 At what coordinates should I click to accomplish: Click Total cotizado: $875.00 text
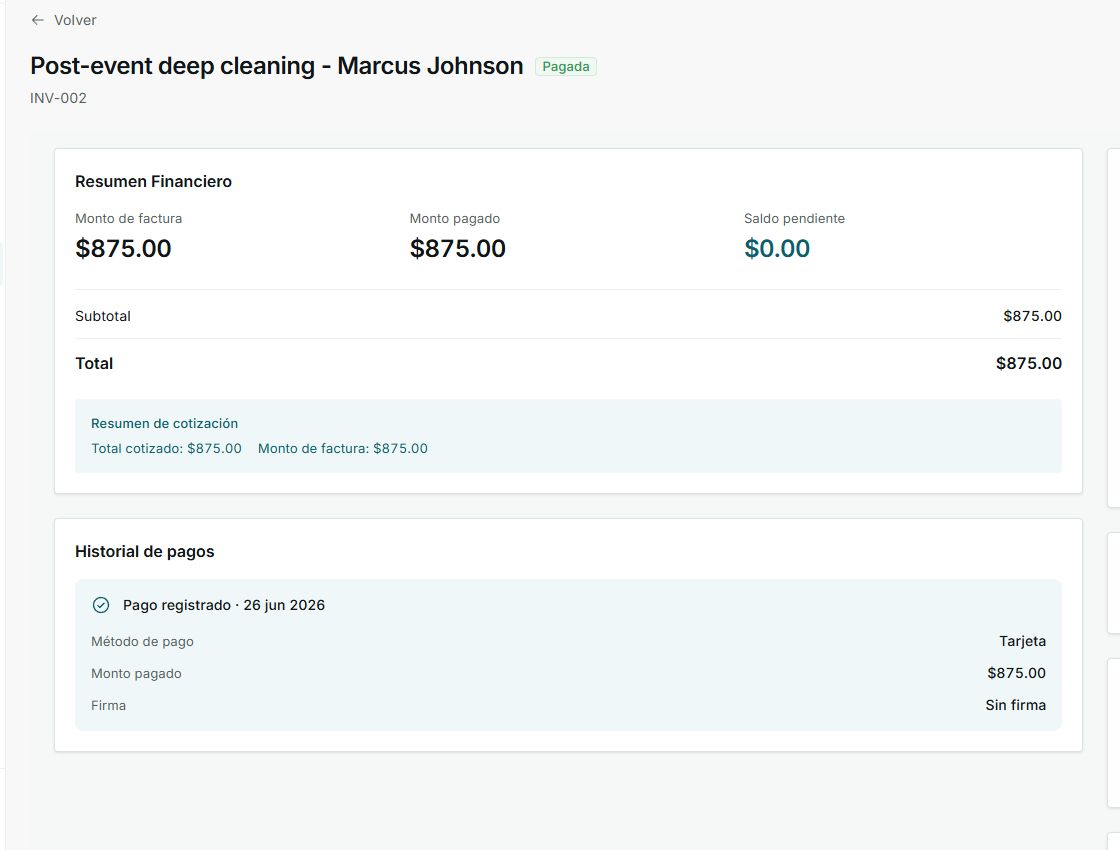pos(166,449)
